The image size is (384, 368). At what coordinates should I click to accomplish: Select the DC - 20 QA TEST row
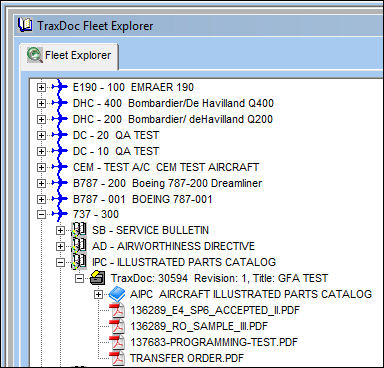[116, 135]
